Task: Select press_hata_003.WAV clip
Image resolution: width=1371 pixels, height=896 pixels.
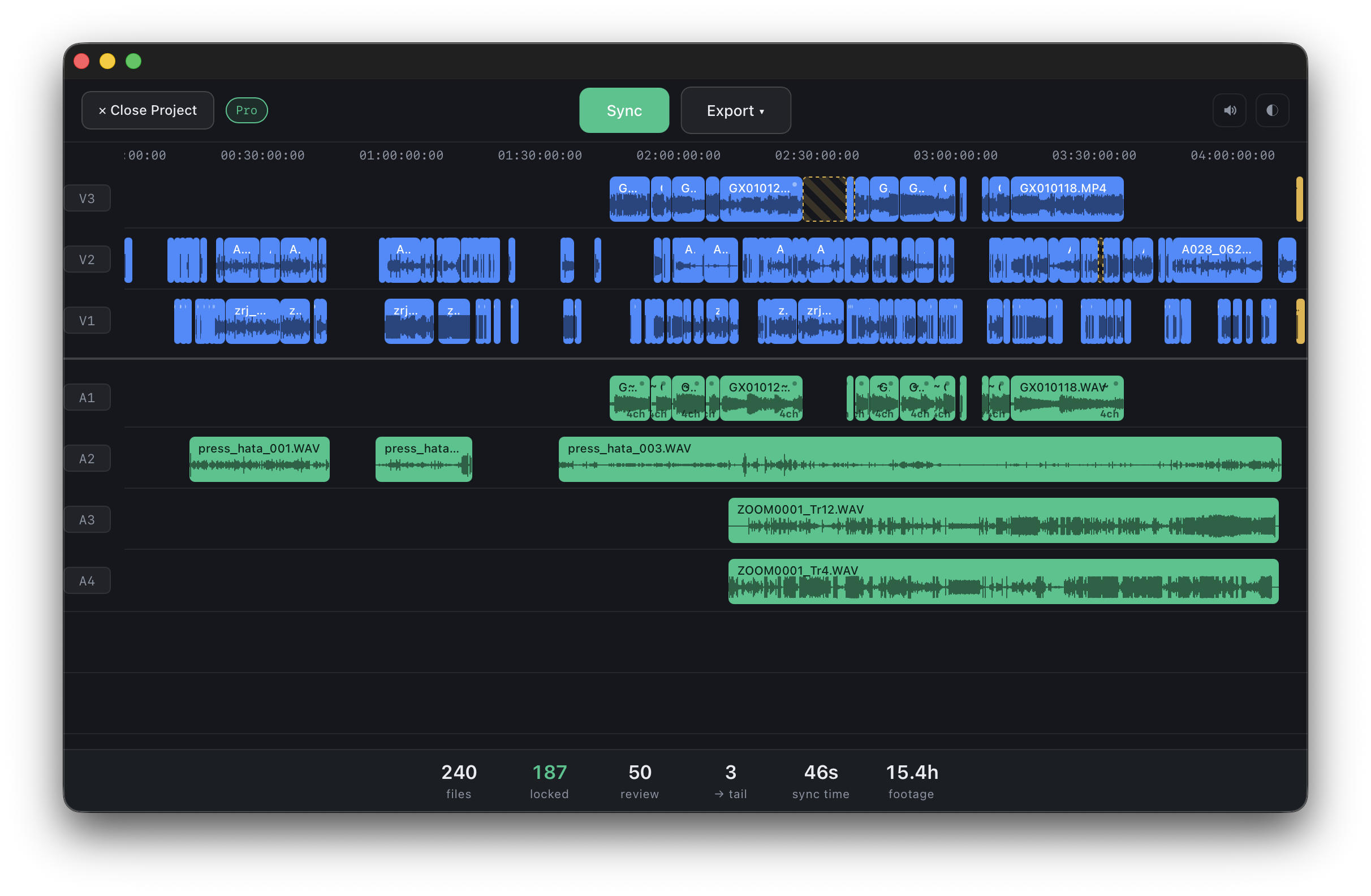Action: coord(920,459)
